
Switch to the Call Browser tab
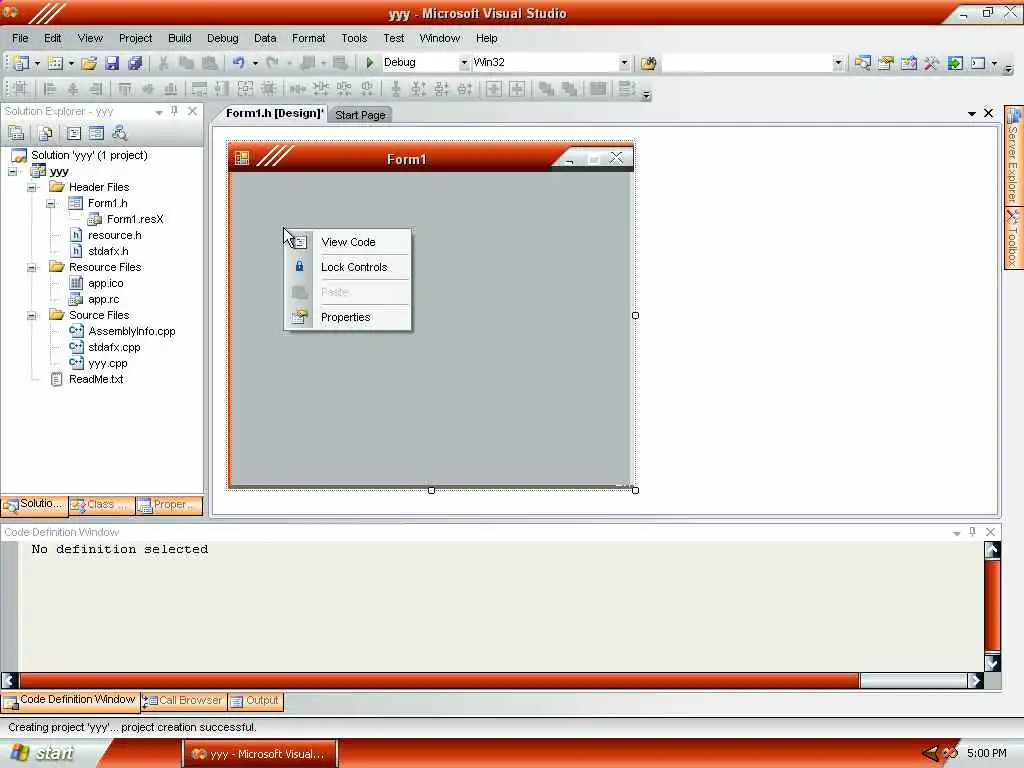click(x=184, y=701)
